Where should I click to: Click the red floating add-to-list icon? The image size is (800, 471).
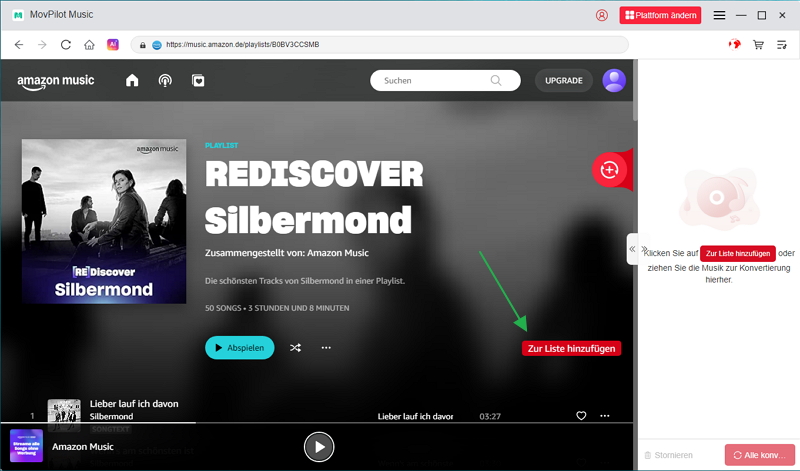pos(609,170)
